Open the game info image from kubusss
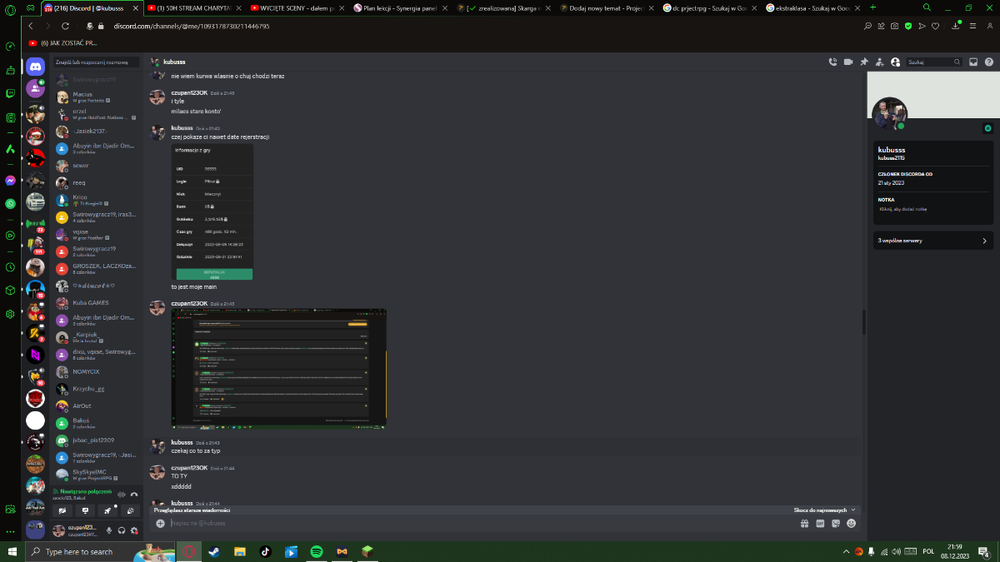The image size is (1000, 562). (x=212, y=212)
